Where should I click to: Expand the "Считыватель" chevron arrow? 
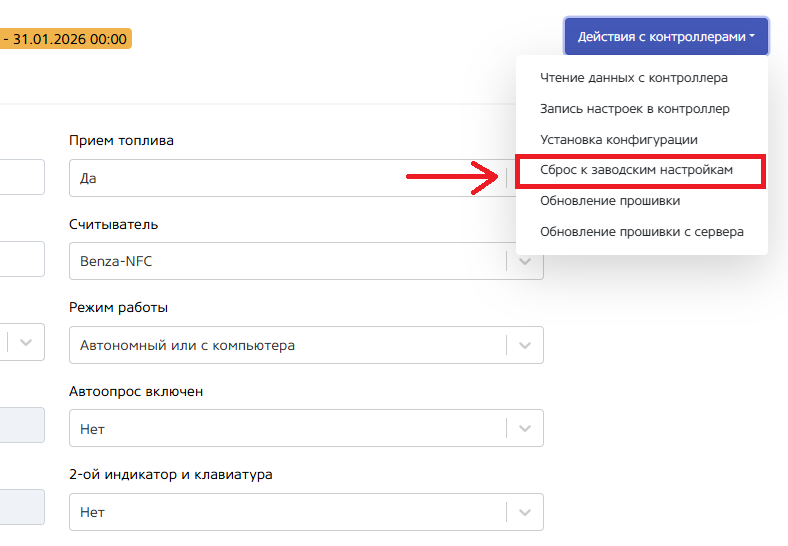click(526, 261)
